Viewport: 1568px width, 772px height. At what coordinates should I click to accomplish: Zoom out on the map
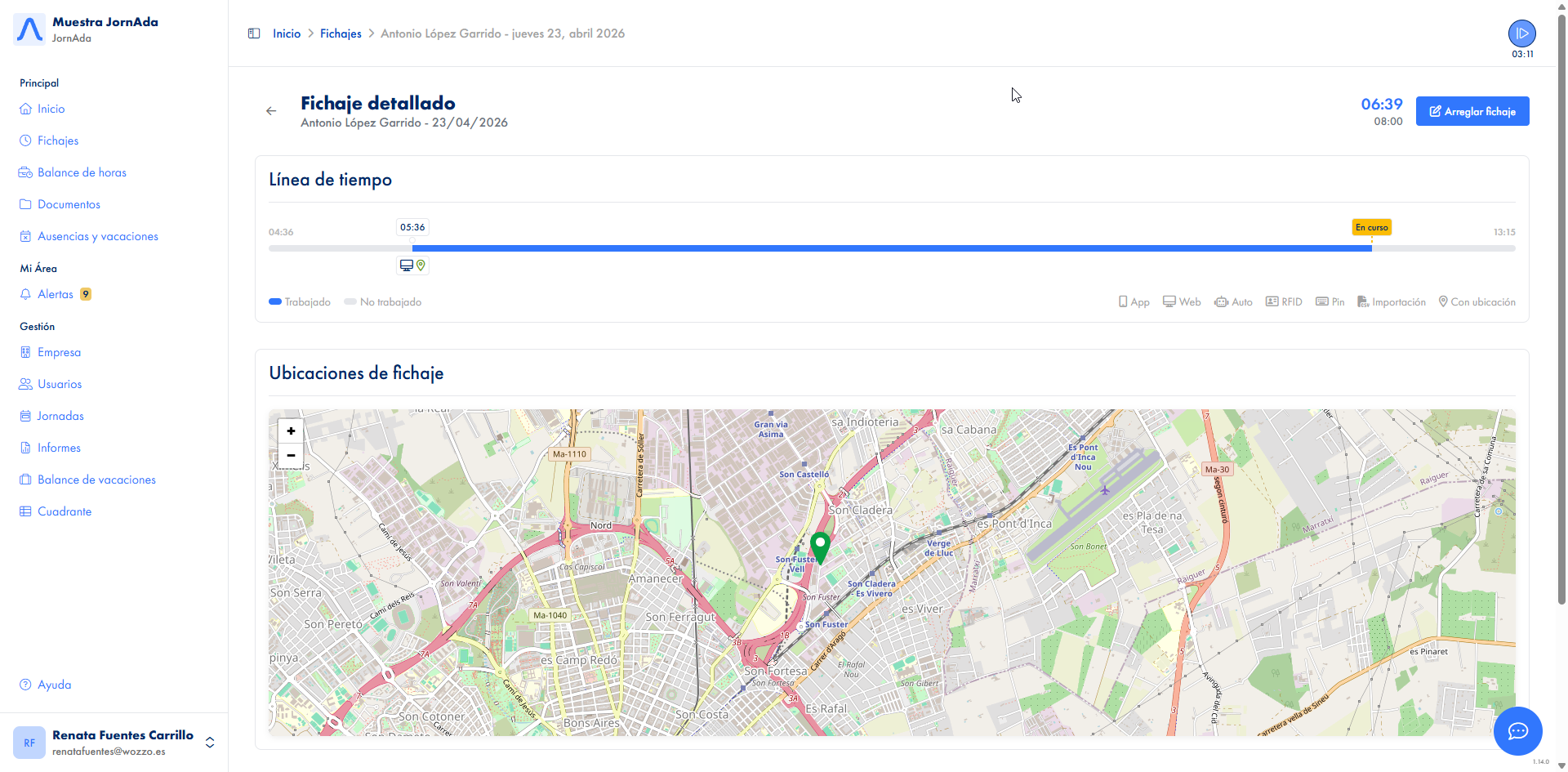pyautogui.click(x=291, y=455)
